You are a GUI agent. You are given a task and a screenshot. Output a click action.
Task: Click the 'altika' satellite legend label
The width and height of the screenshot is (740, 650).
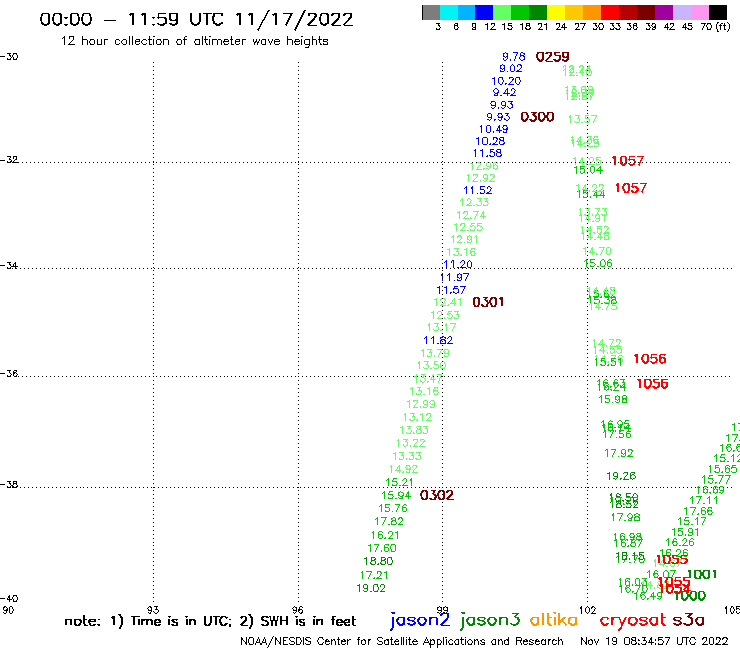click(x=554, y=620)
